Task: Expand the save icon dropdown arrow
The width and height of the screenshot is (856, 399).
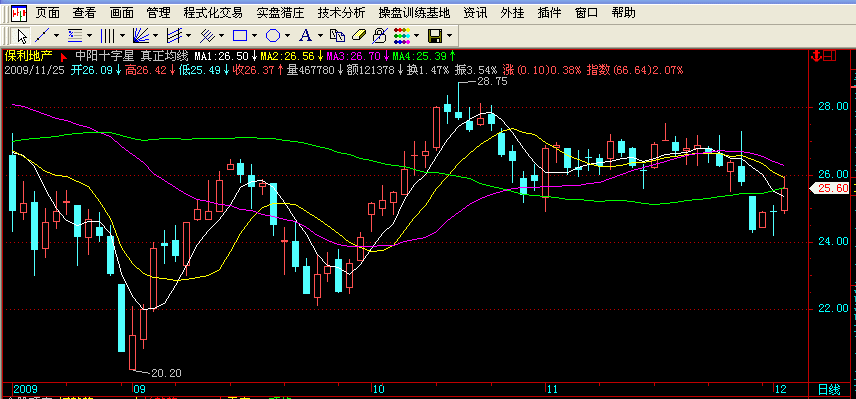Action: click(450, 37)
